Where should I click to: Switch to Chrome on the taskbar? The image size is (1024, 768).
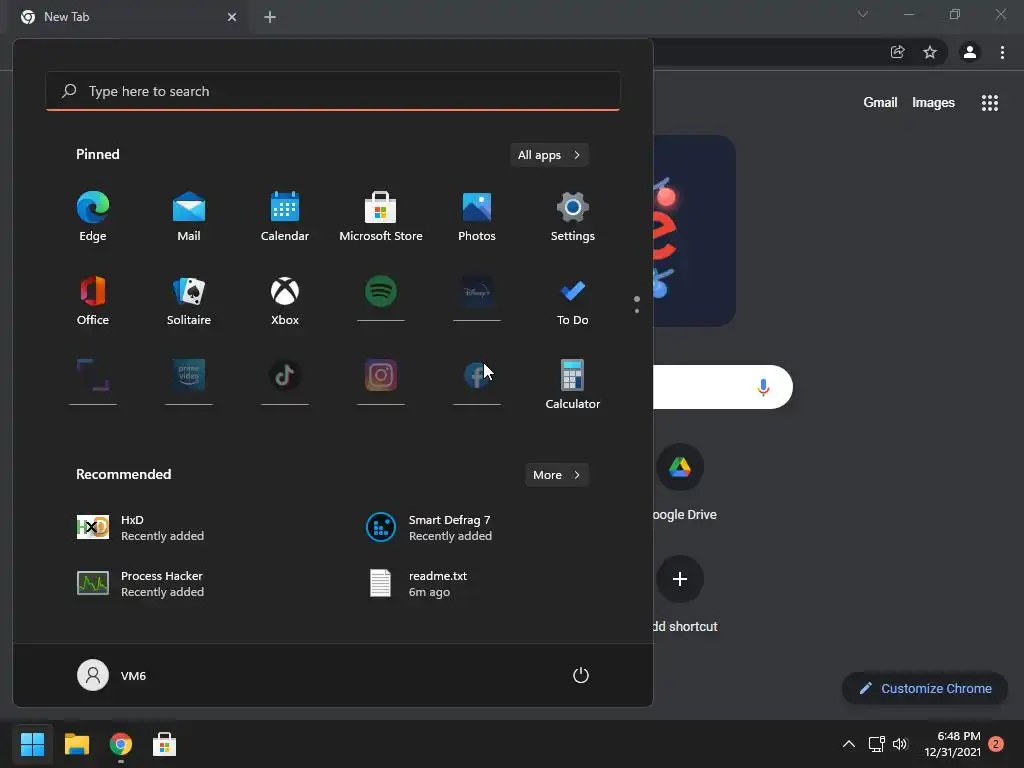121,744
